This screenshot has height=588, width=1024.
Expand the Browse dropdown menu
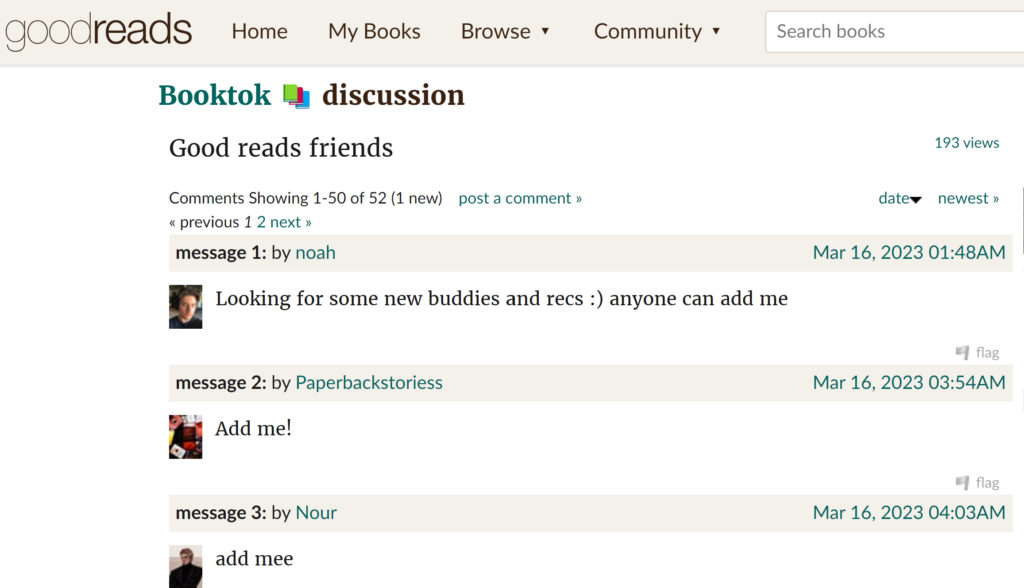tap(505, 31)
